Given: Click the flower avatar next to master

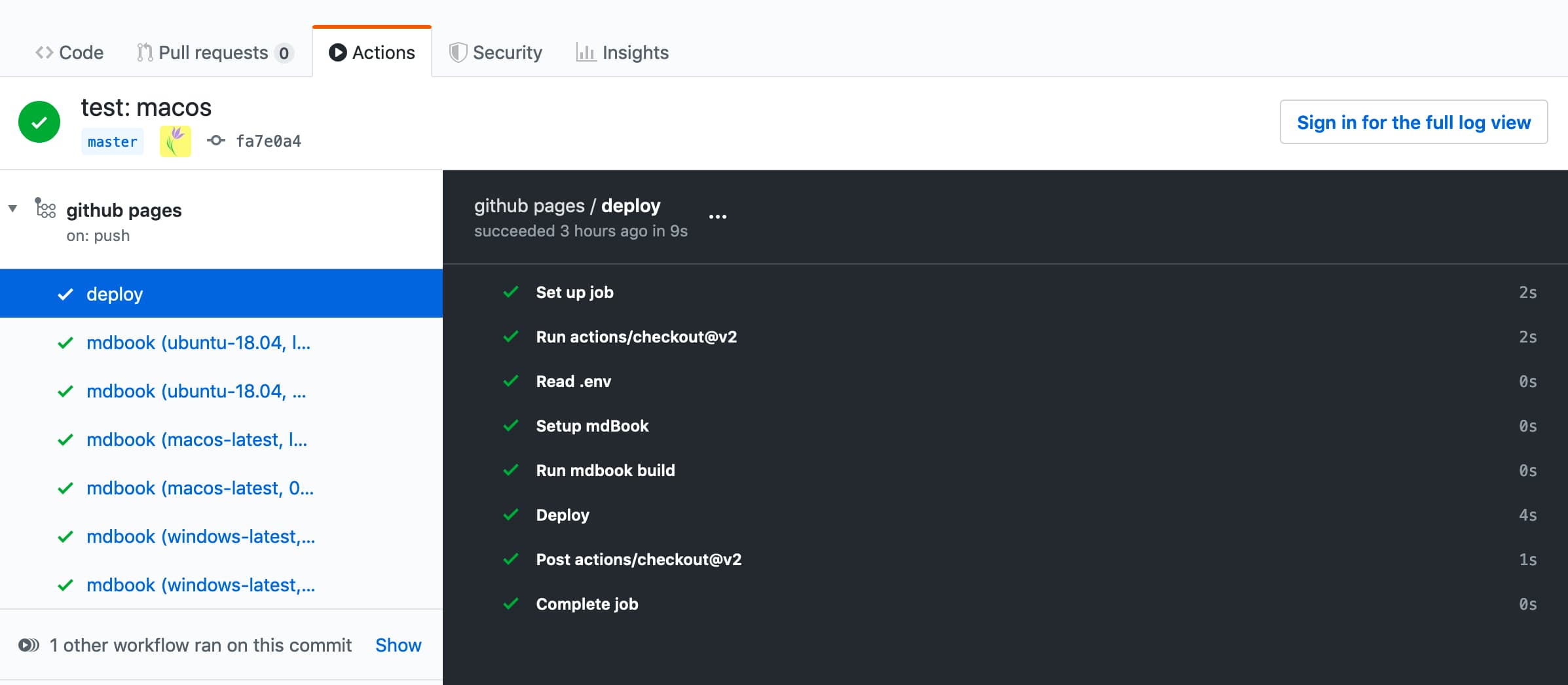Looking at the screenshot, I should tap(175, 141).
